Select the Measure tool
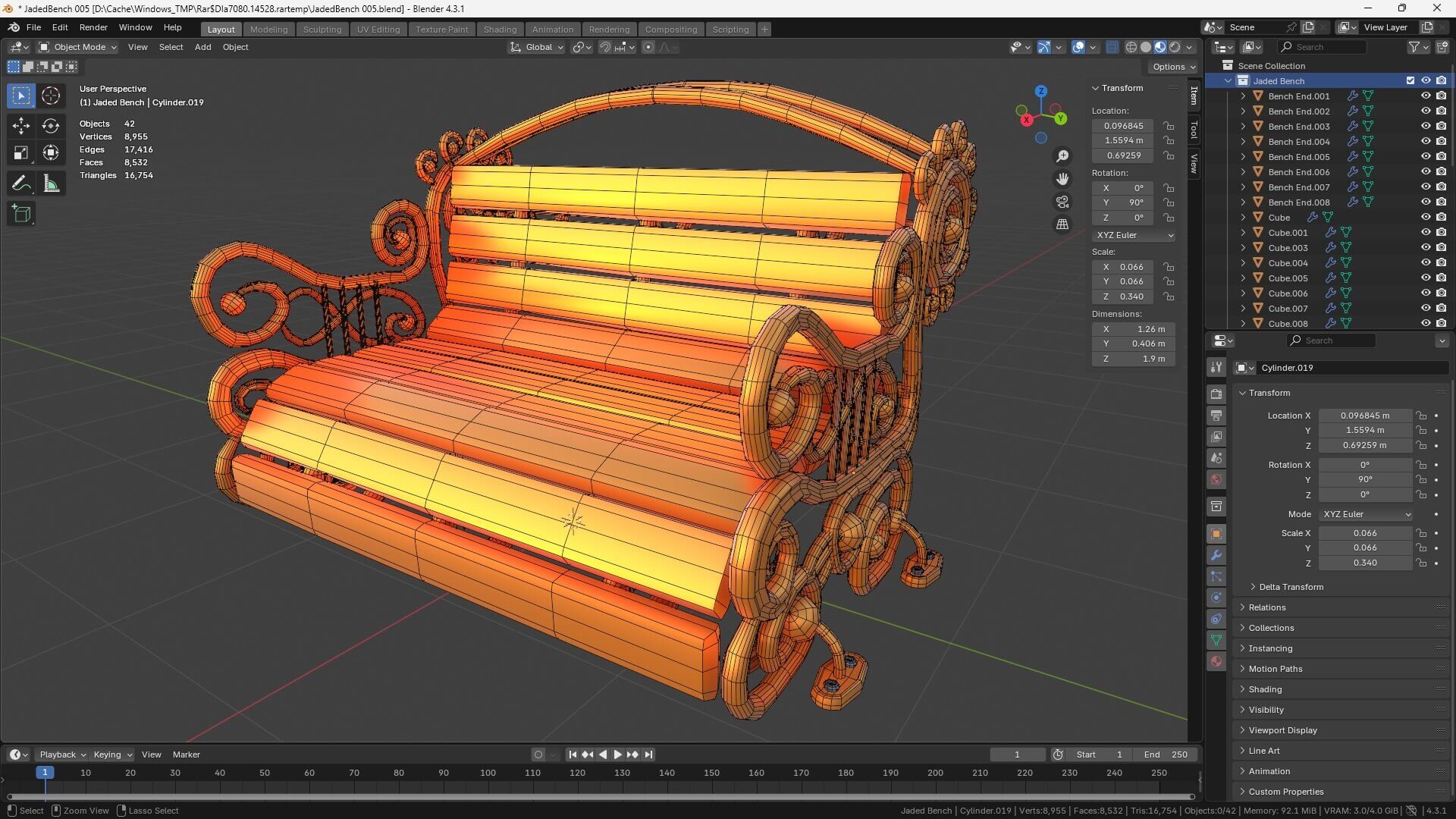The width and height of the screenshot is (1456, 819). pos(51,184)
